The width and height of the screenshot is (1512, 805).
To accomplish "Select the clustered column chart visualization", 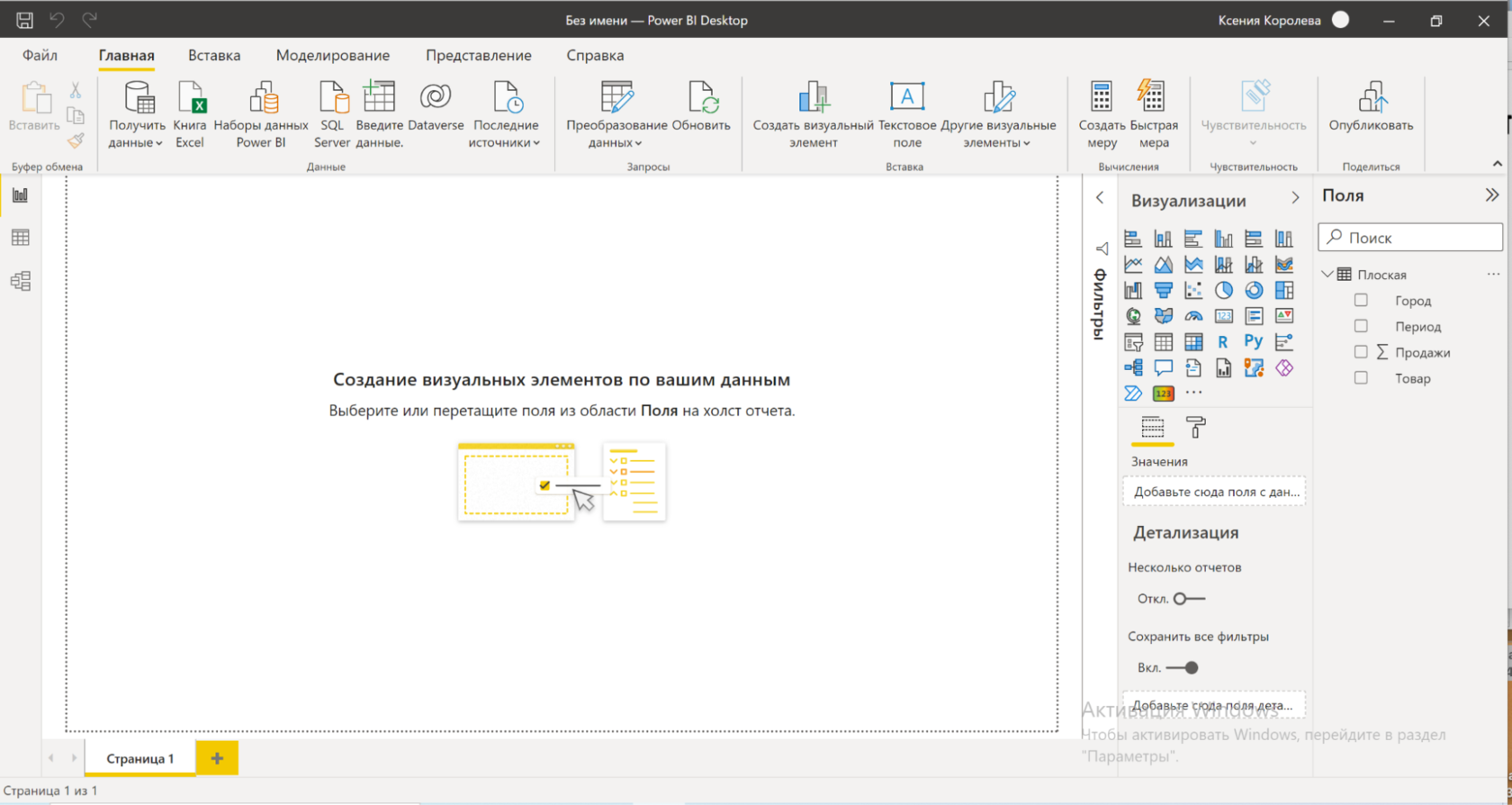I will (x=1223, y=239).
